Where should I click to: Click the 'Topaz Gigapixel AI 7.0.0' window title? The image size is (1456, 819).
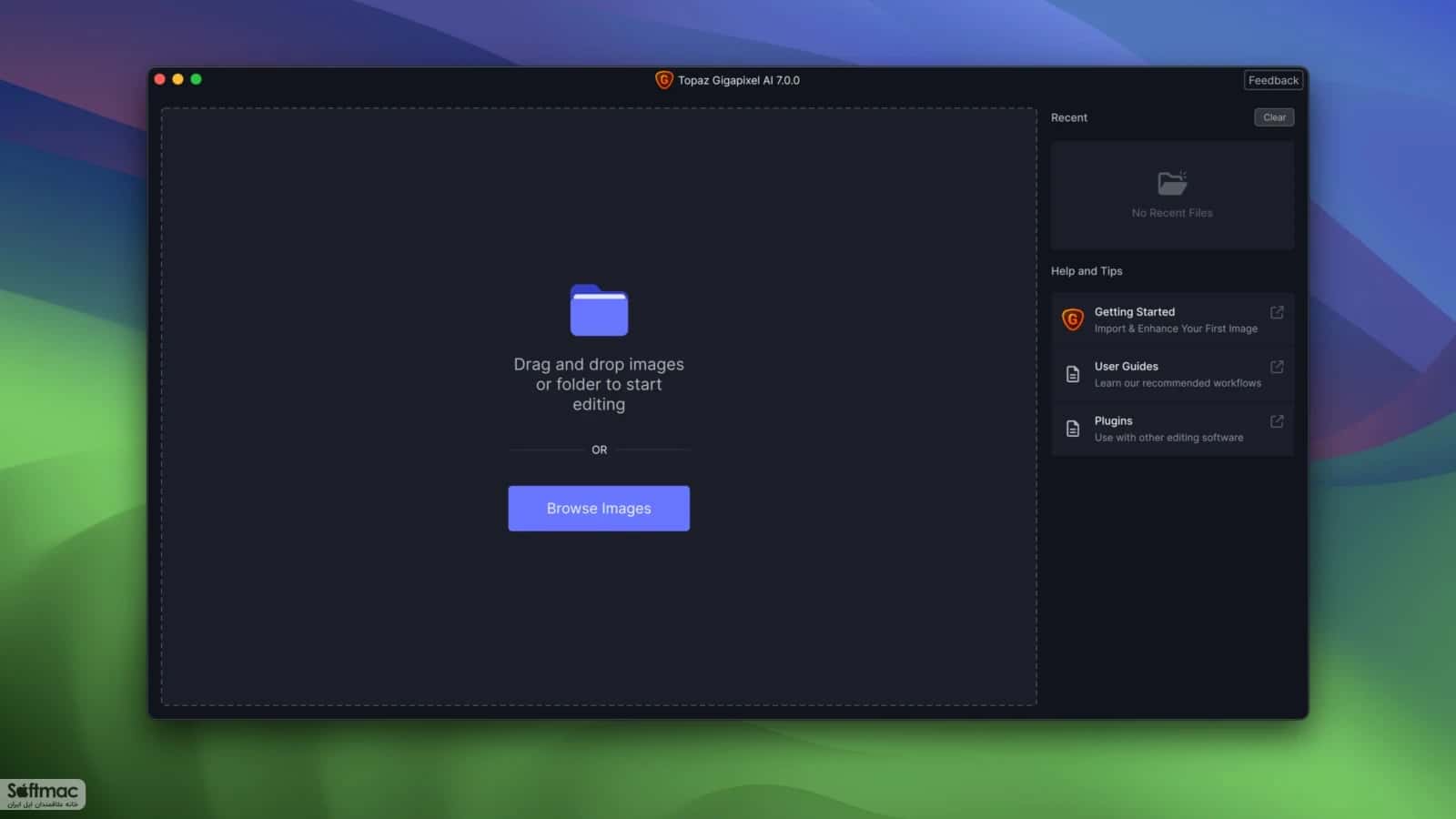739,80
